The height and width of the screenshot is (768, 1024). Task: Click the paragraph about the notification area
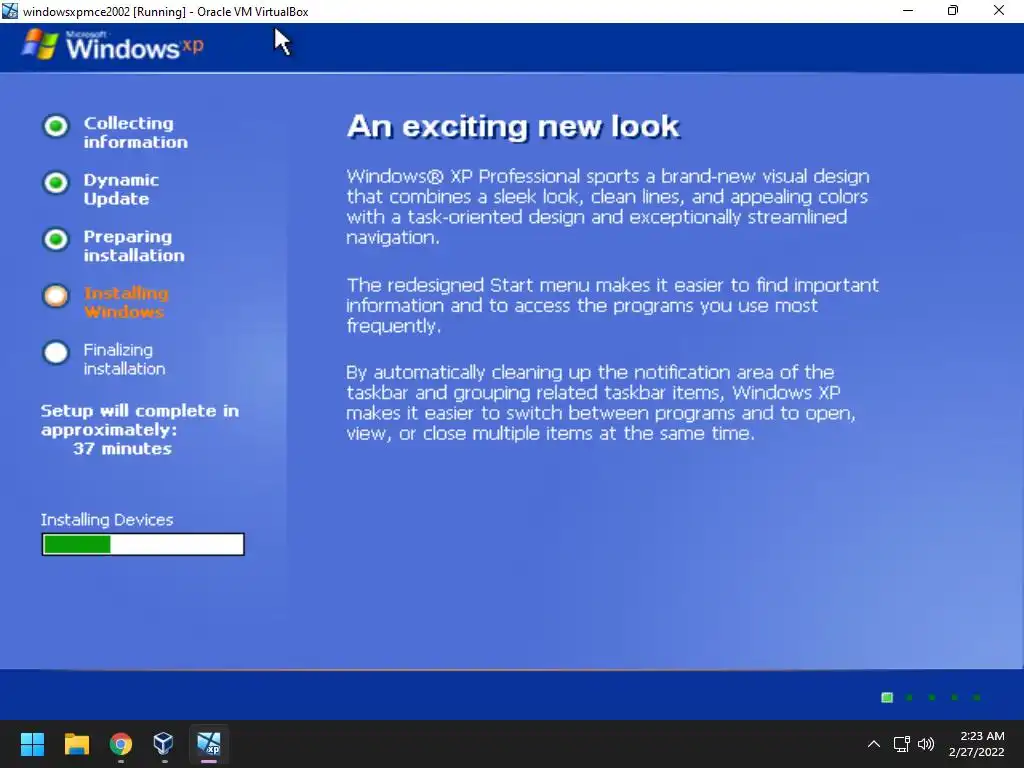click(601, 403)
